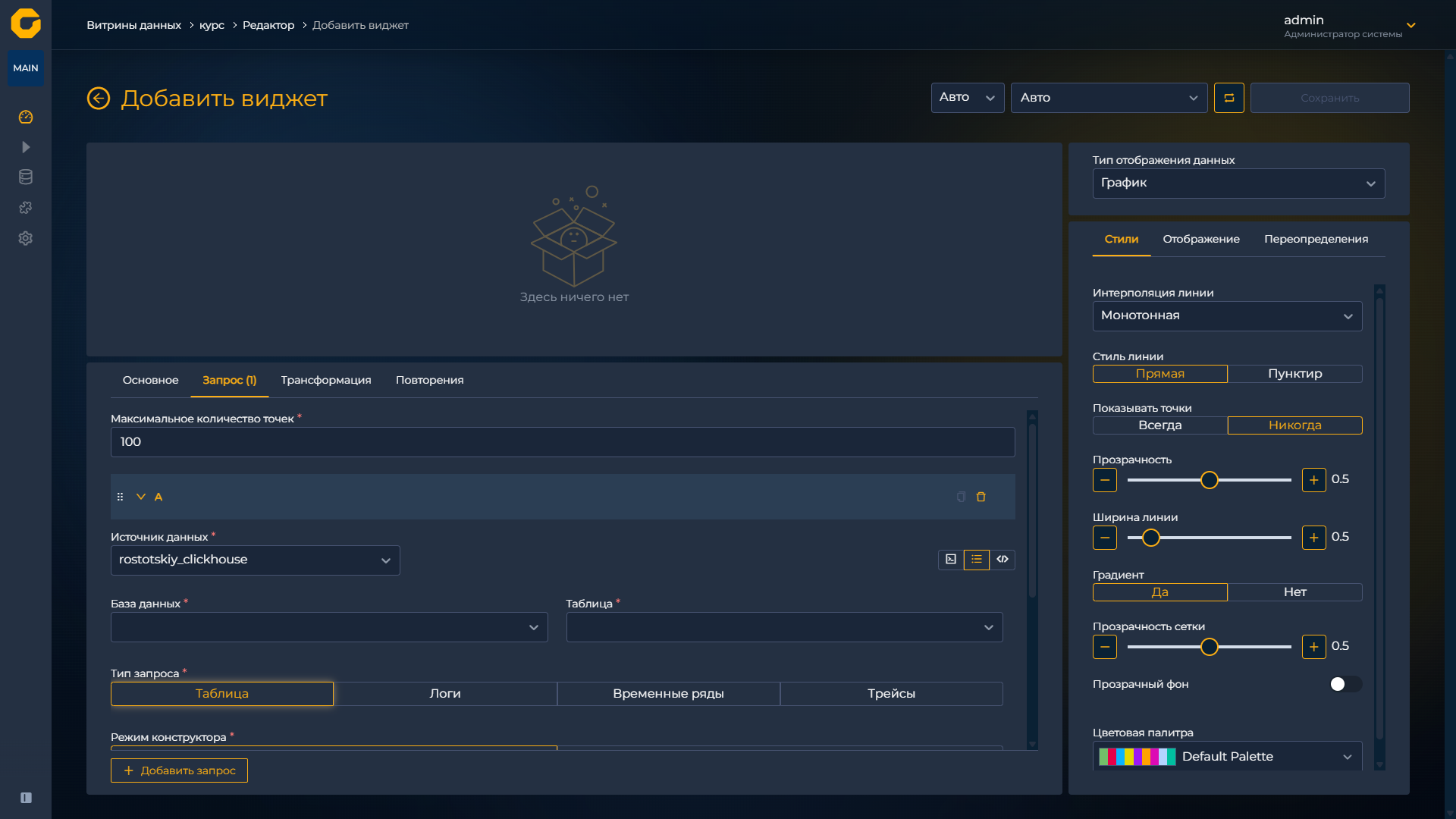Switch to the Стили tab
Screen dimensions: 1456x819
click(1122, 240)
